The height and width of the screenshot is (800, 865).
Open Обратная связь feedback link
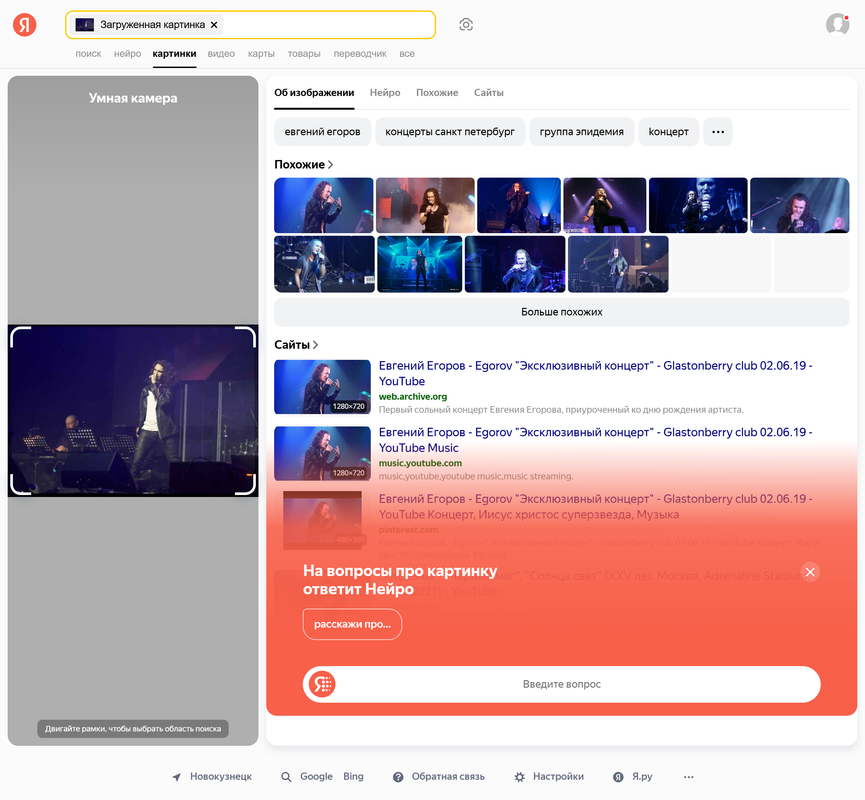(x=448, y=777)
